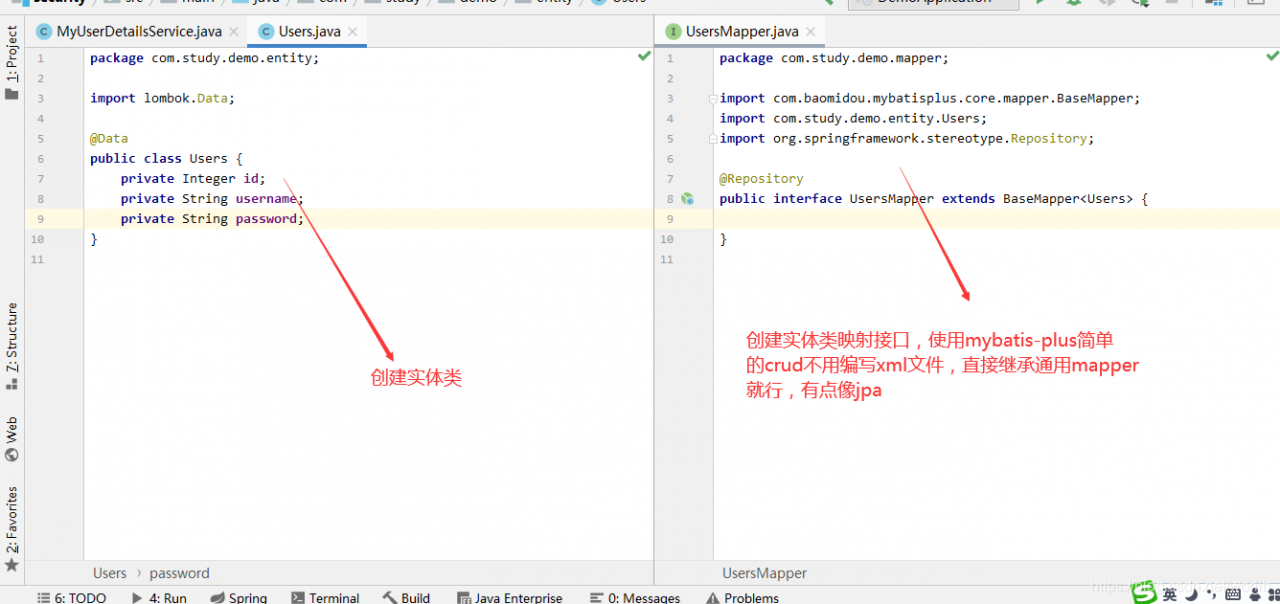Click 'import lombok.Data;' in Users.java

pyautogui.click(x=162, y=99)
